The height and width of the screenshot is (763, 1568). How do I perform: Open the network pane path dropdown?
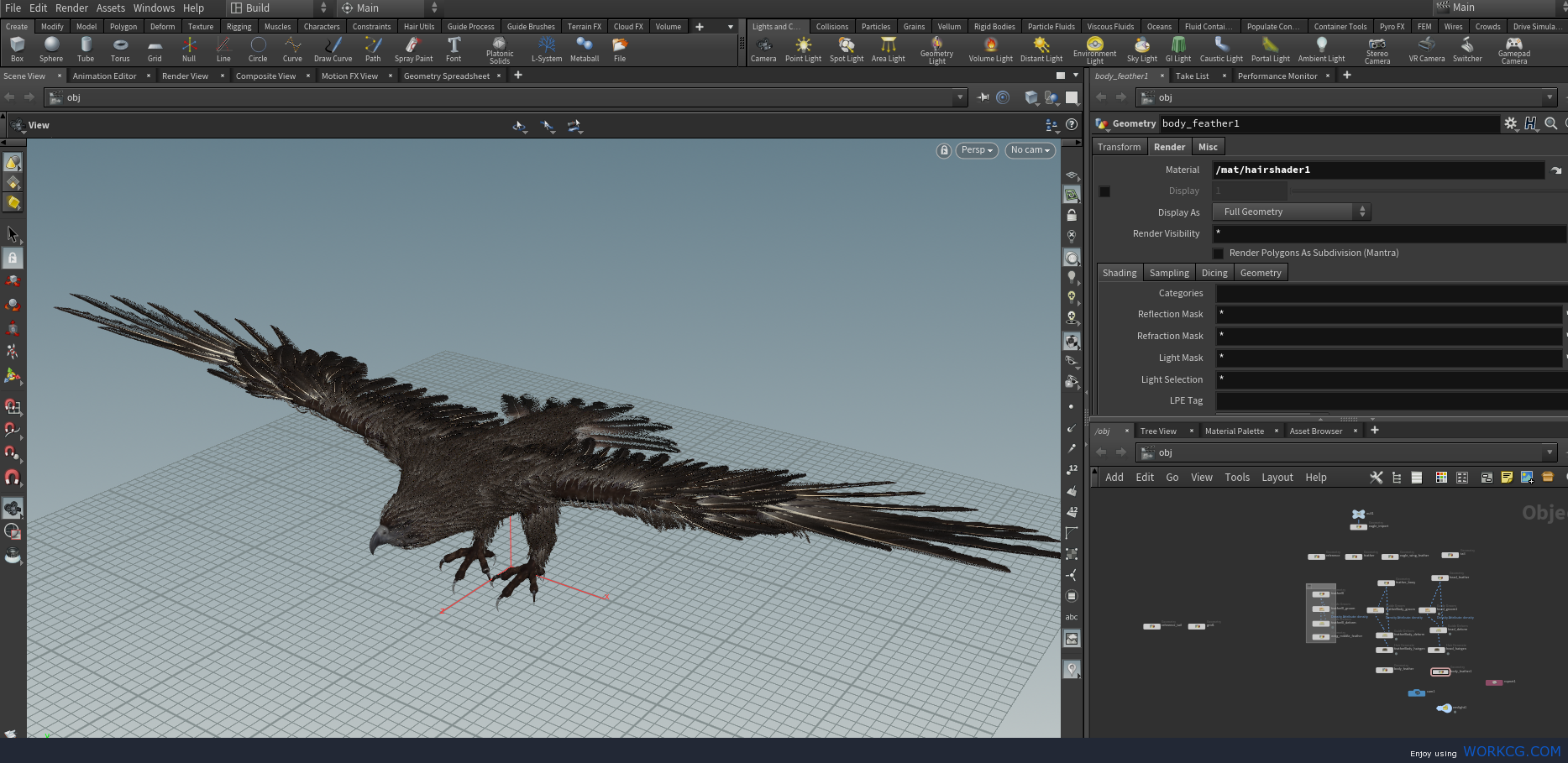[1550, 452]
